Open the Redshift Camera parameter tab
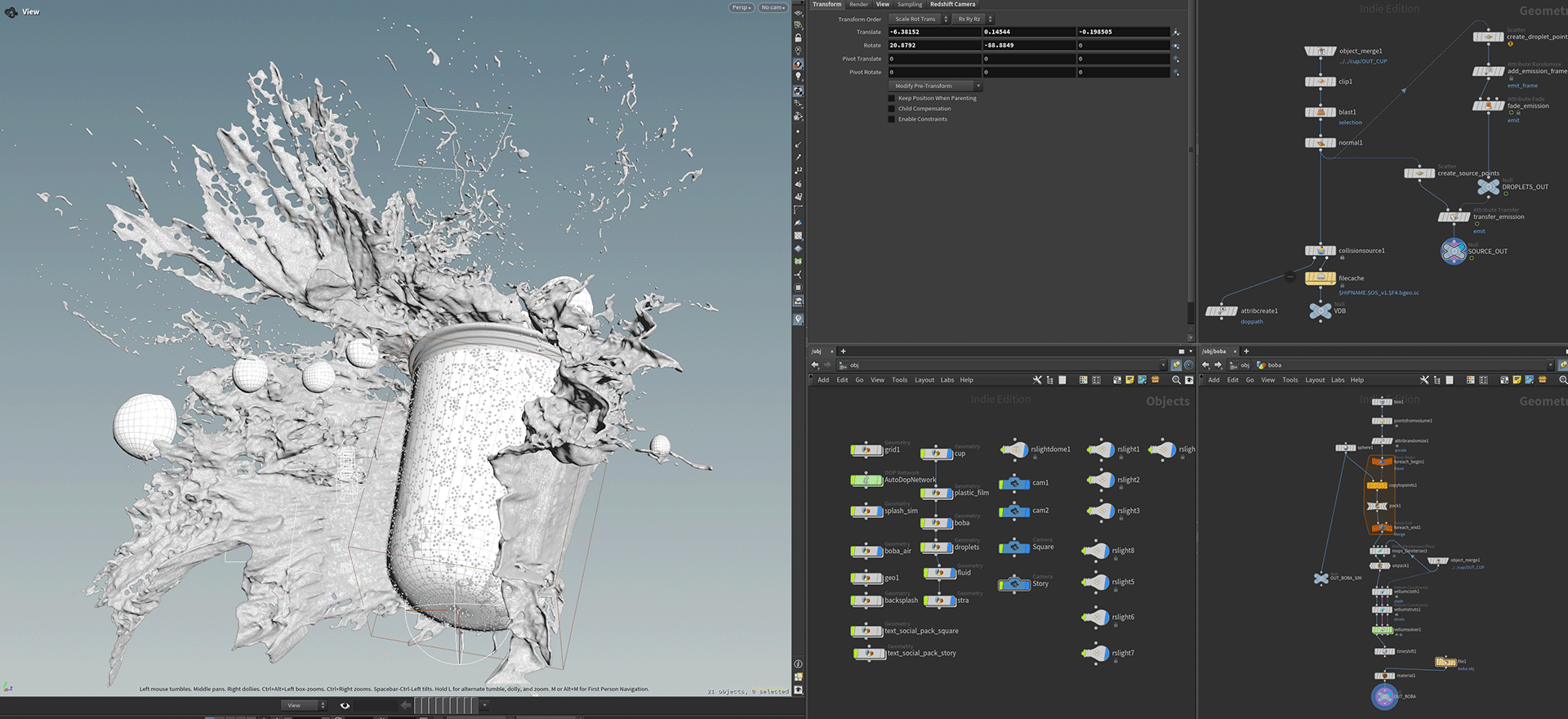This screenshot has height=719, width=1568. point(952,4)
